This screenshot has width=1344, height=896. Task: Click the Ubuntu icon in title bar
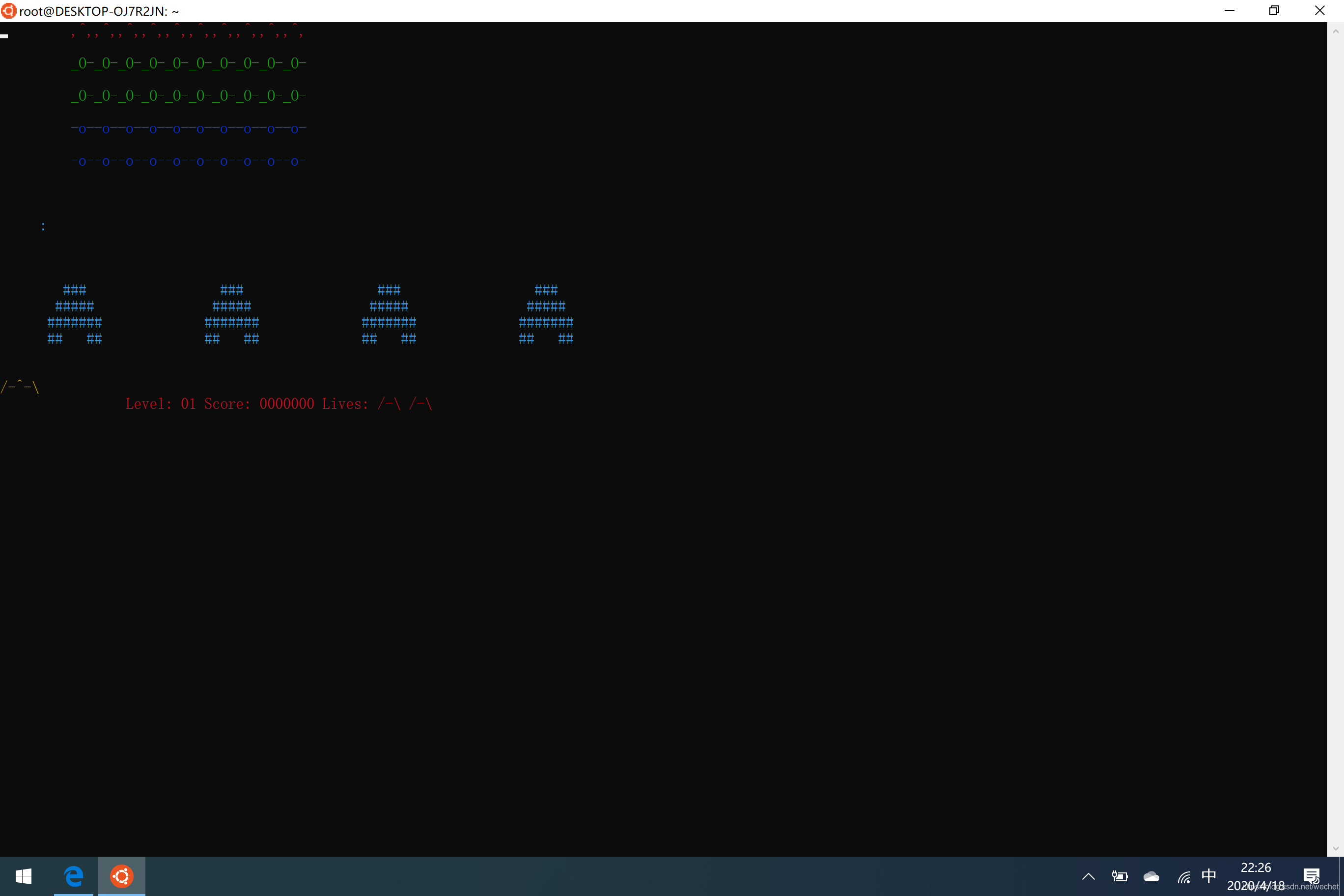pyautogui.click(x=8, y=11)
